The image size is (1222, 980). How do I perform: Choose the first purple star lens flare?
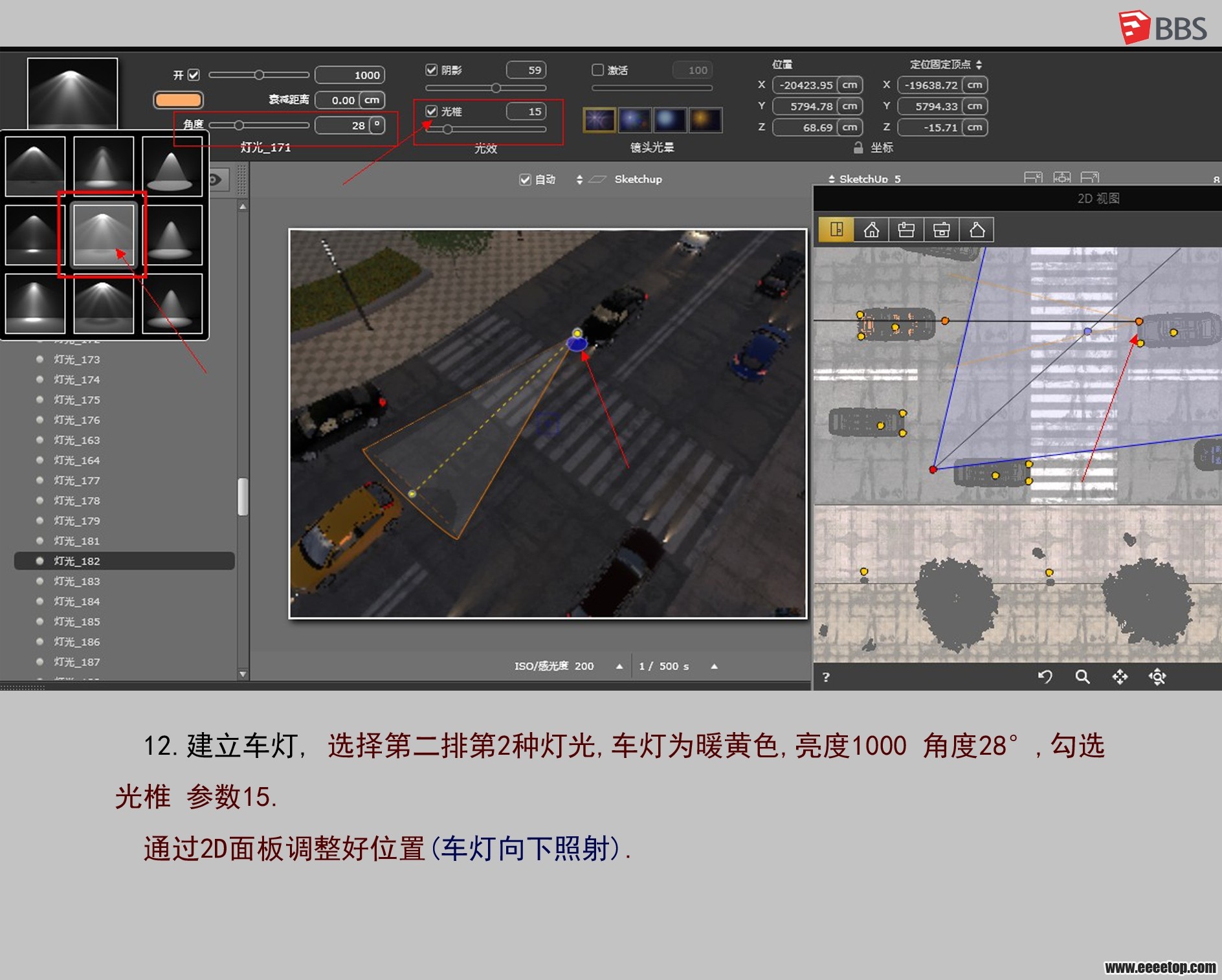click(599, 120)
